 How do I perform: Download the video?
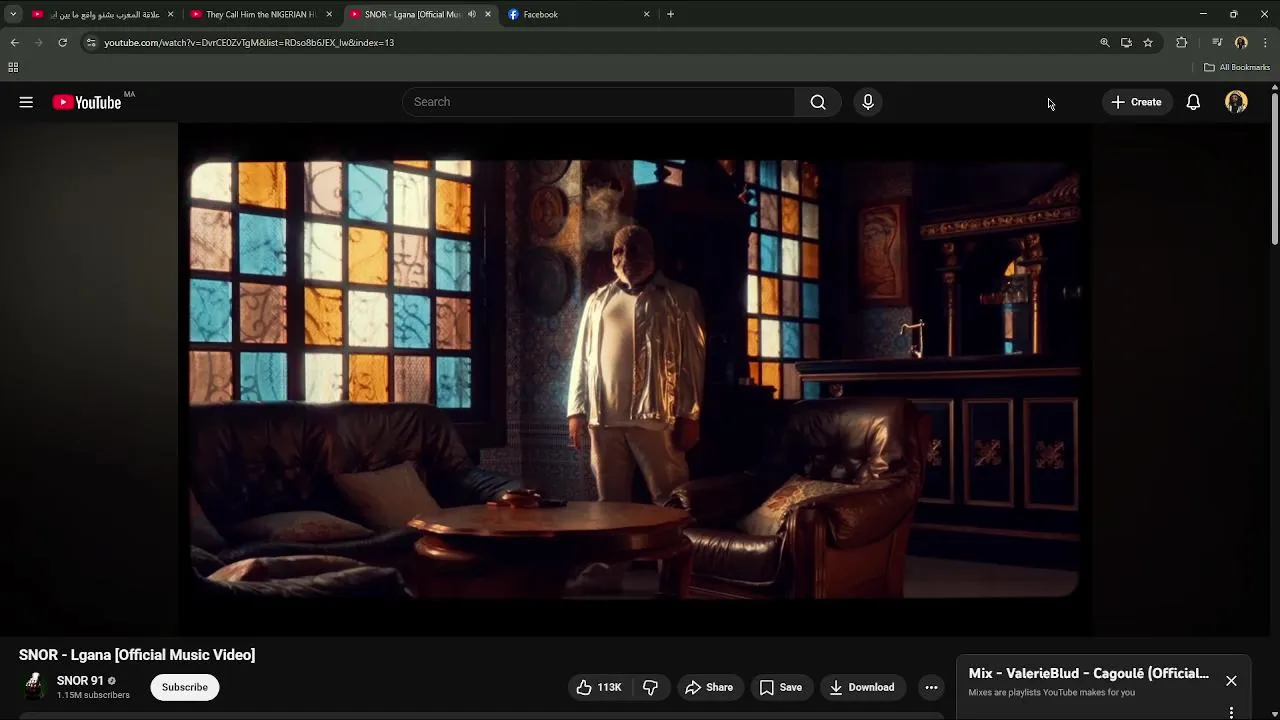point(862,687)
